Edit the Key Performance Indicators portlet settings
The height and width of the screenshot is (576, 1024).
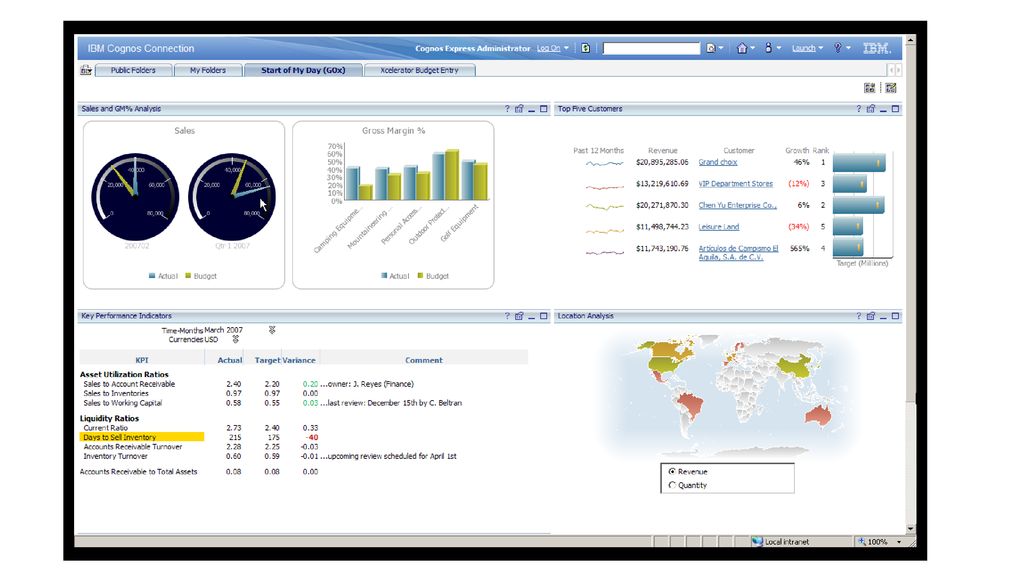tap(519, 316)
